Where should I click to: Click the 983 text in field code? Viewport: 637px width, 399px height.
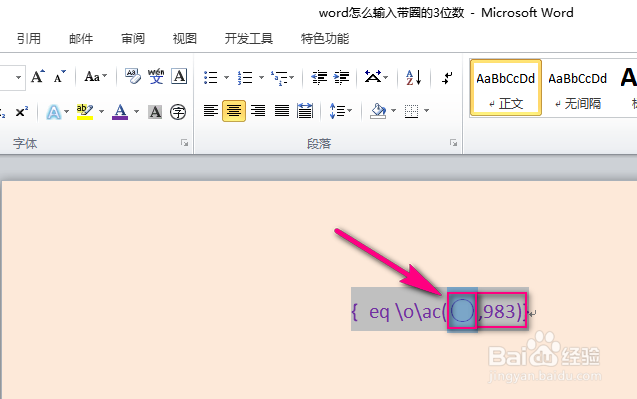[x=499, y=312]
